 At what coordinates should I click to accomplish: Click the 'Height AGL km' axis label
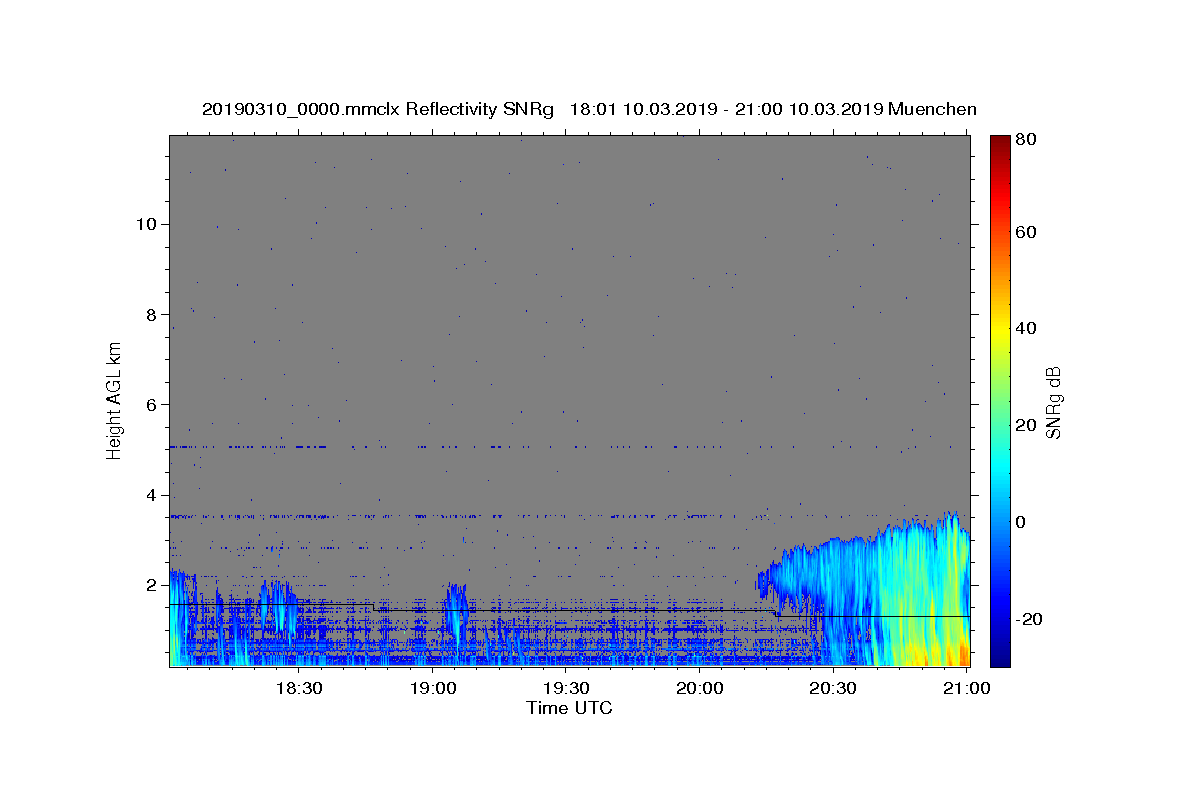[x=114, y=399]
